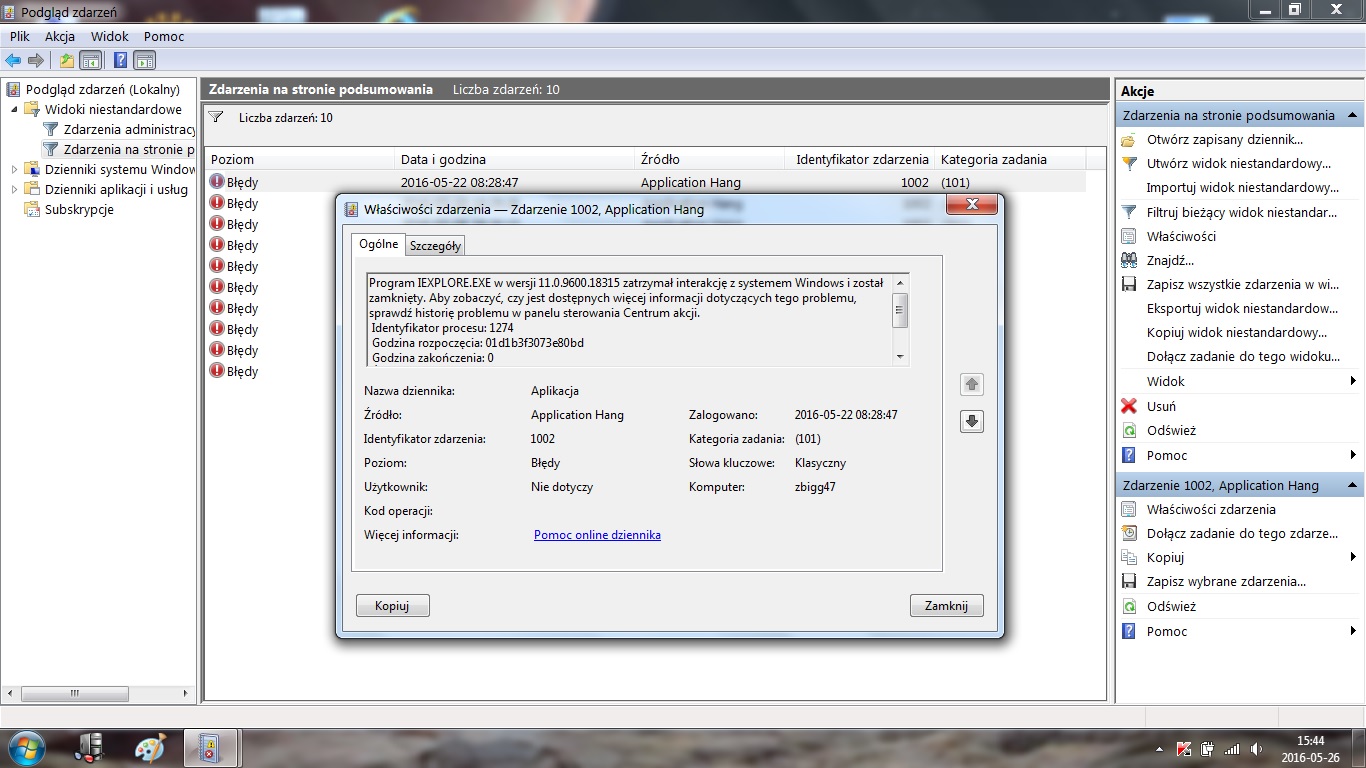
Task: Open the Widok submenu arrow in the actions pane
Action: click(1353, 381)
